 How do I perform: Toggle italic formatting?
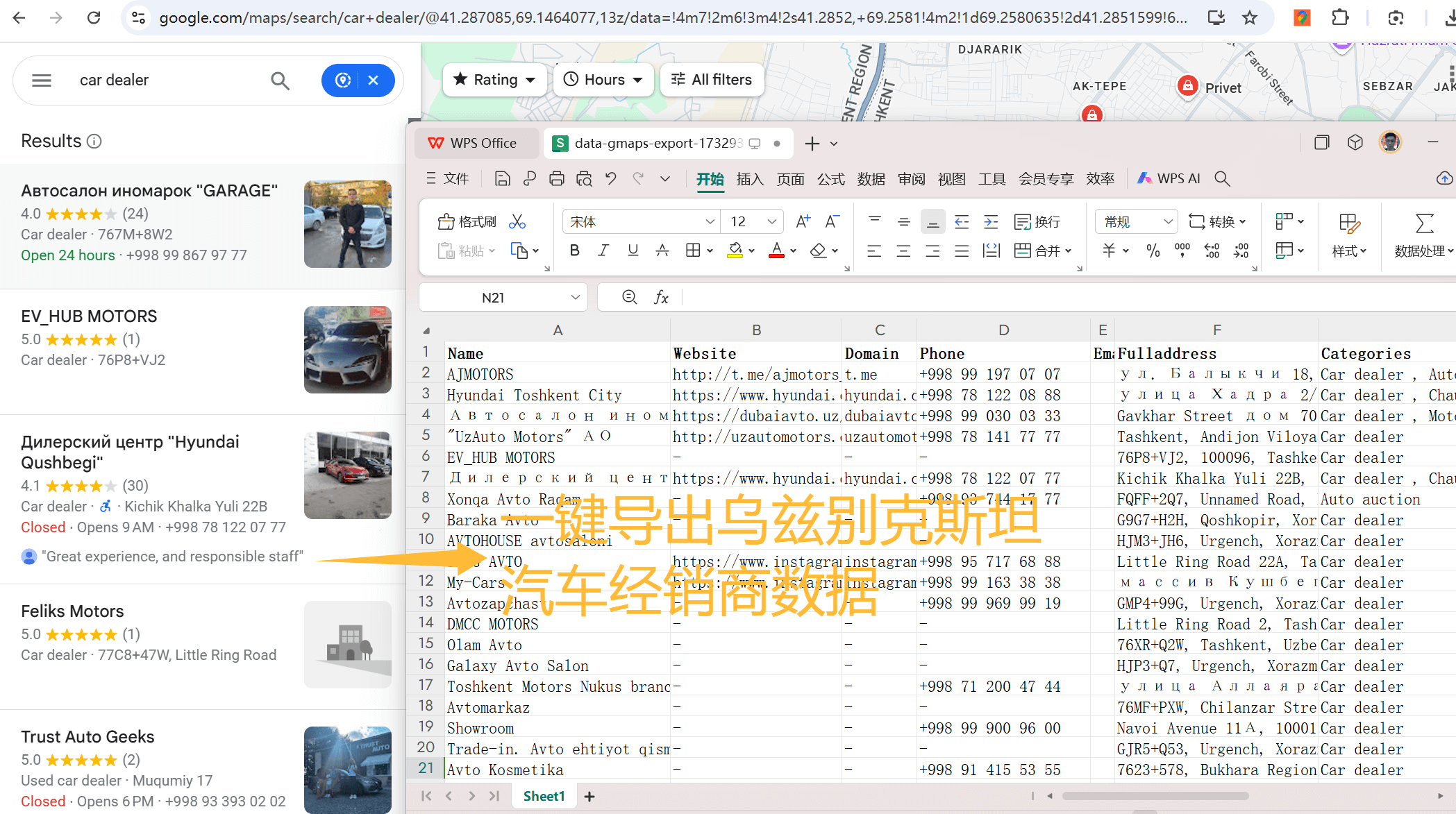click(603, 251)
